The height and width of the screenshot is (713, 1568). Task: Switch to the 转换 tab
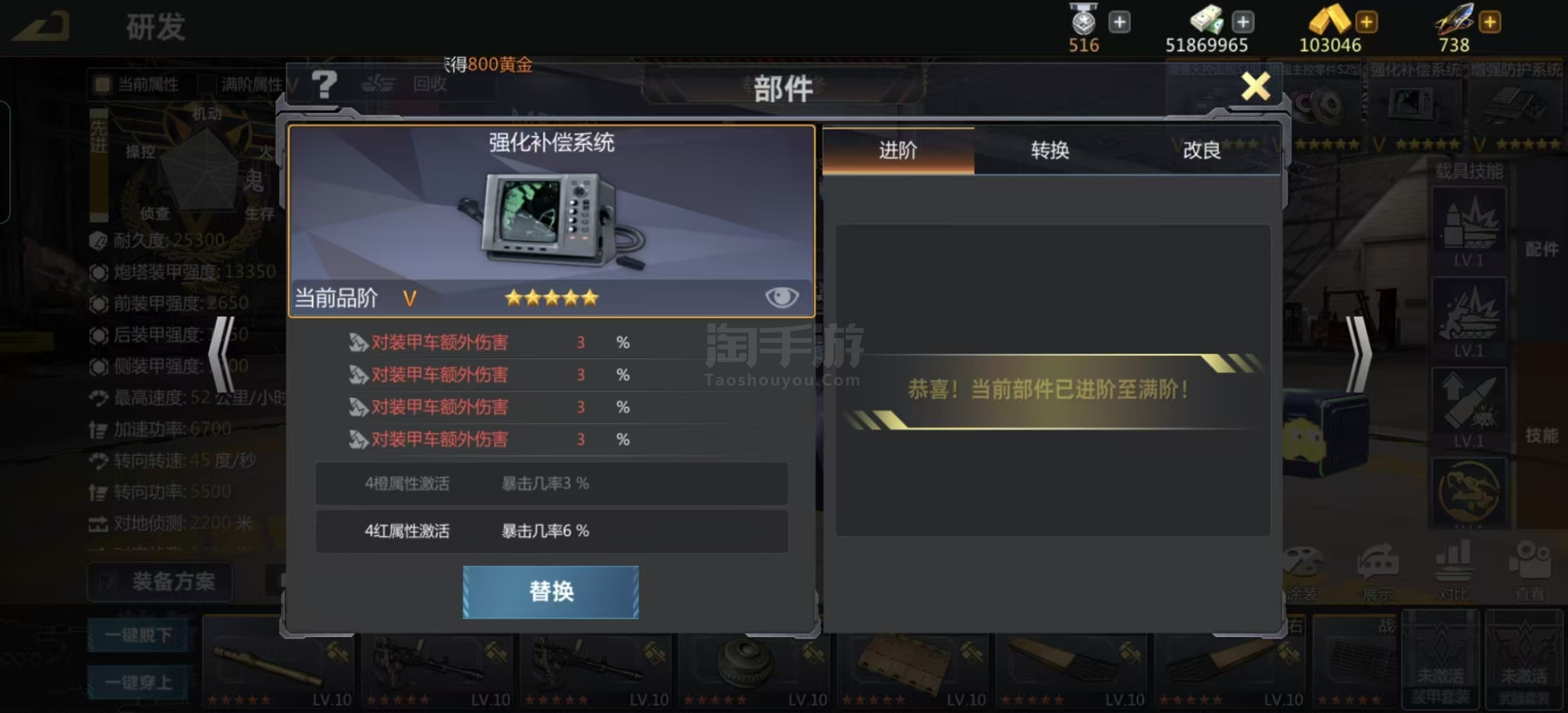click(x=1050, y=151)
